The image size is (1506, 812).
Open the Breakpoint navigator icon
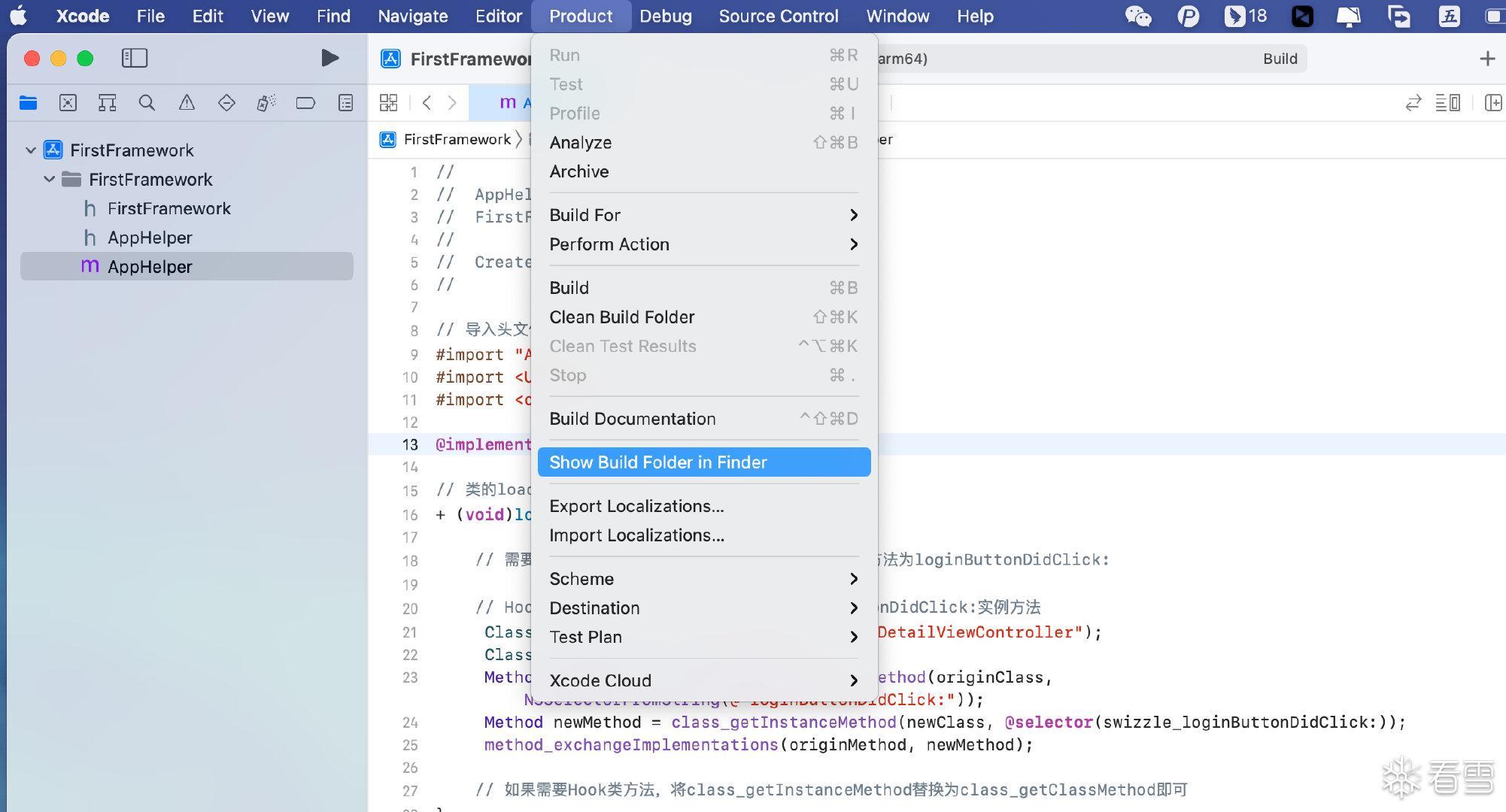pos(305,103)
